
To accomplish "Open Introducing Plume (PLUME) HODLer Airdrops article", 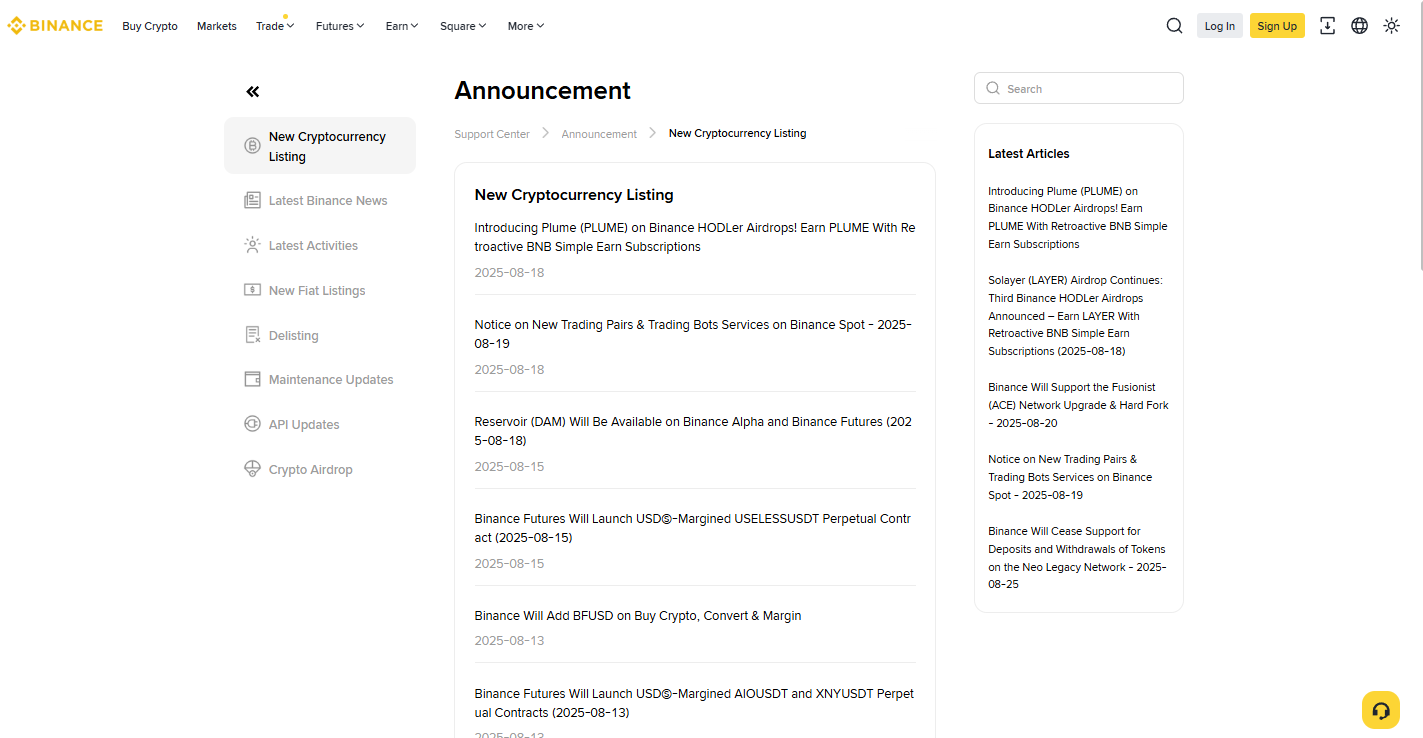I will (x=695, y=237).
